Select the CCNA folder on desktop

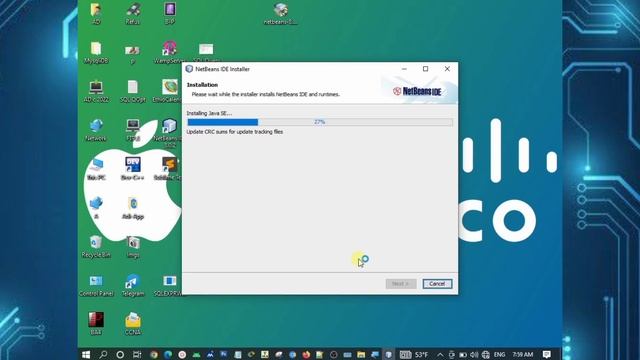pos(133,324)
